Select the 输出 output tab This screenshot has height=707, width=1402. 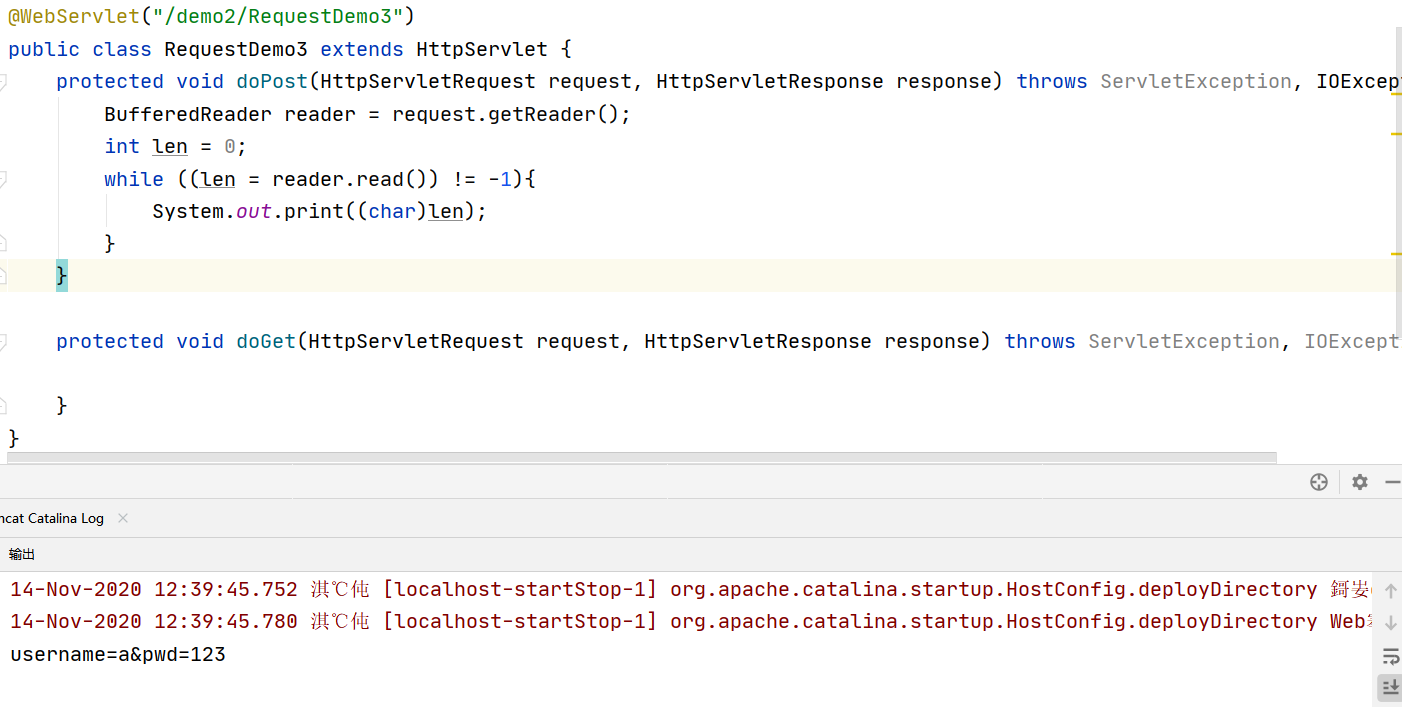click(22, 554)
